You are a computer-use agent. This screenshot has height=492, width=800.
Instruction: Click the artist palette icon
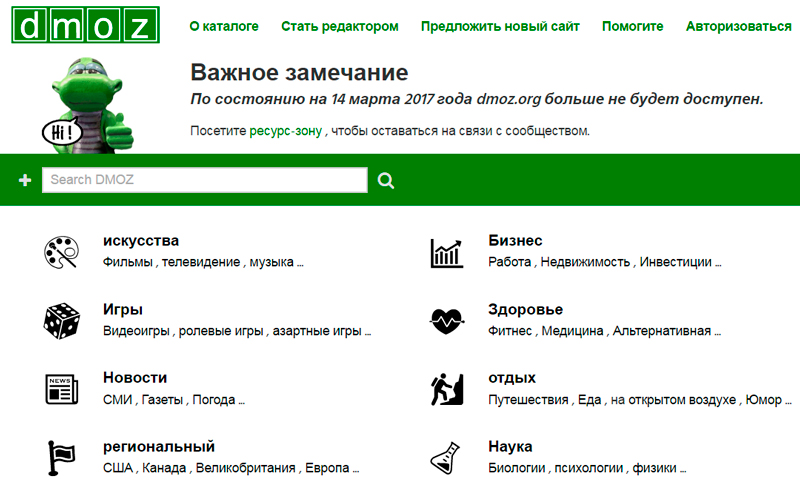pos(61,252)
